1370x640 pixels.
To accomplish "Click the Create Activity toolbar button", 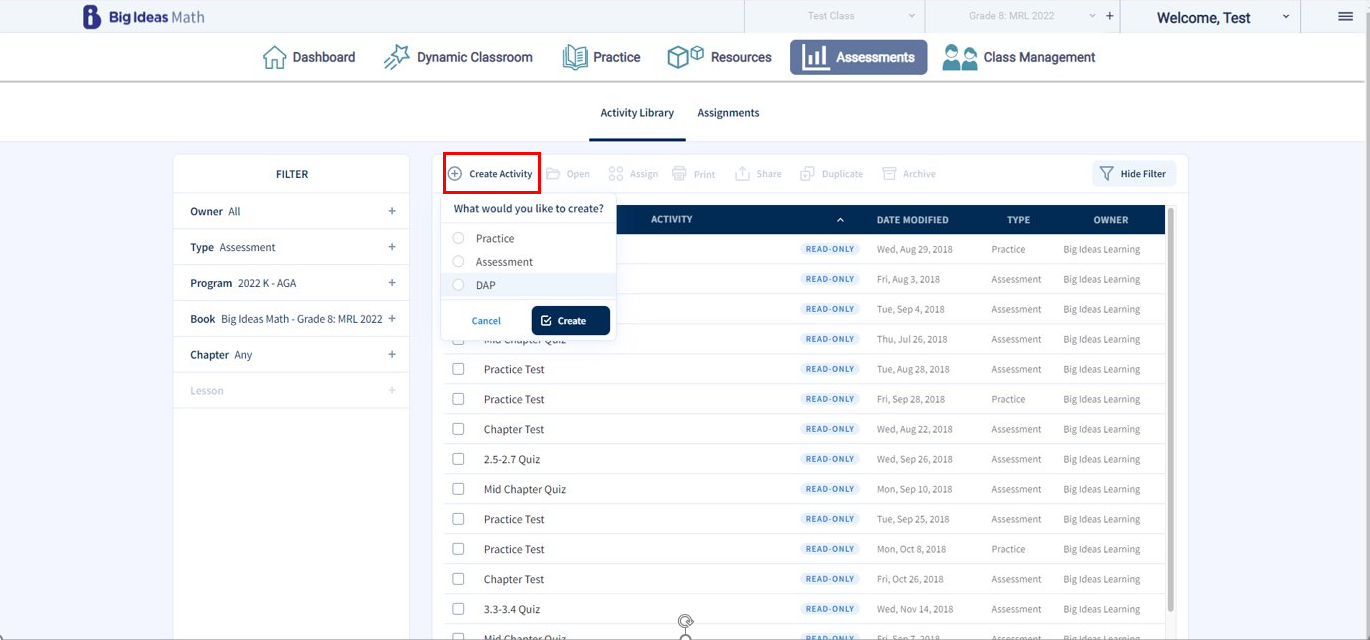I will [491, 174].
